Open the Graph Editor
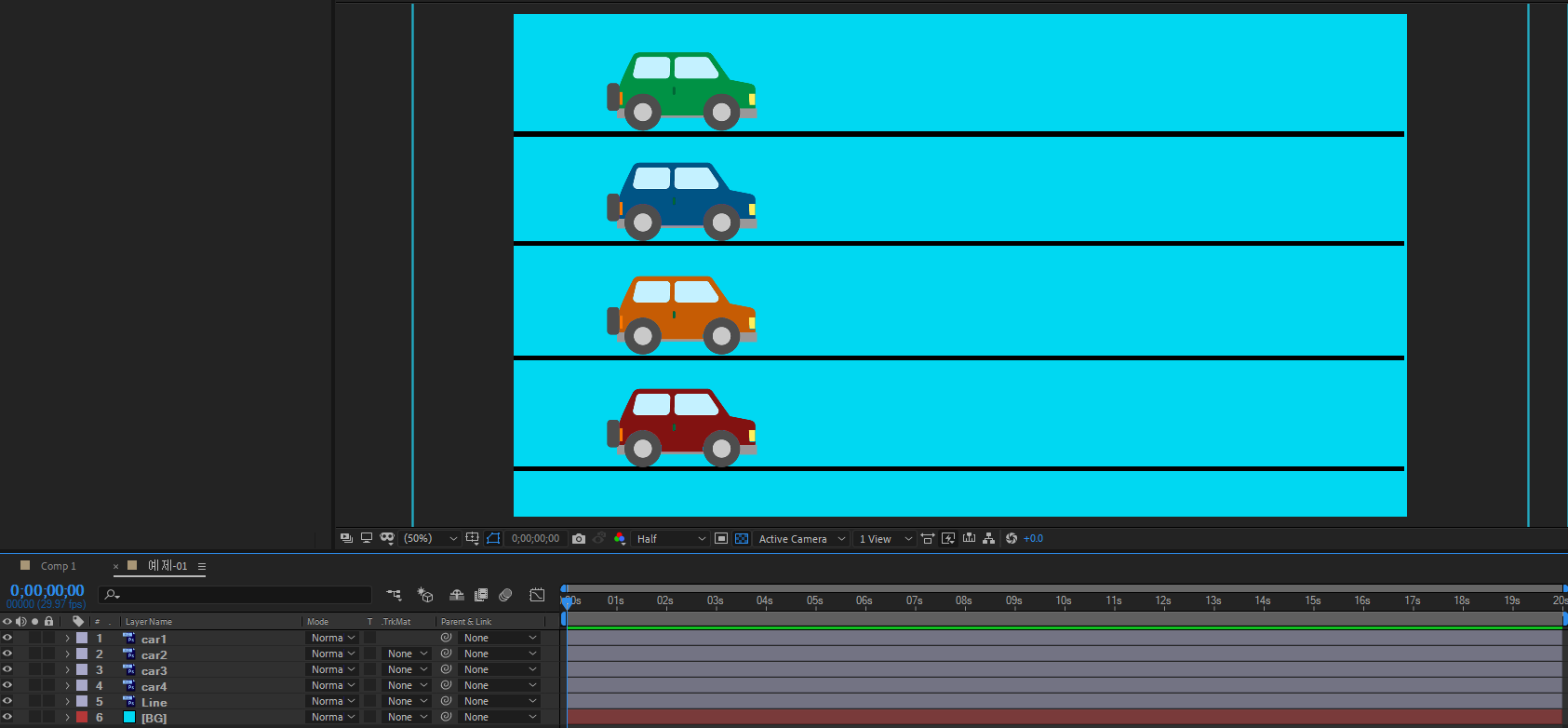The image size is (1568, 728). (537, 594)
